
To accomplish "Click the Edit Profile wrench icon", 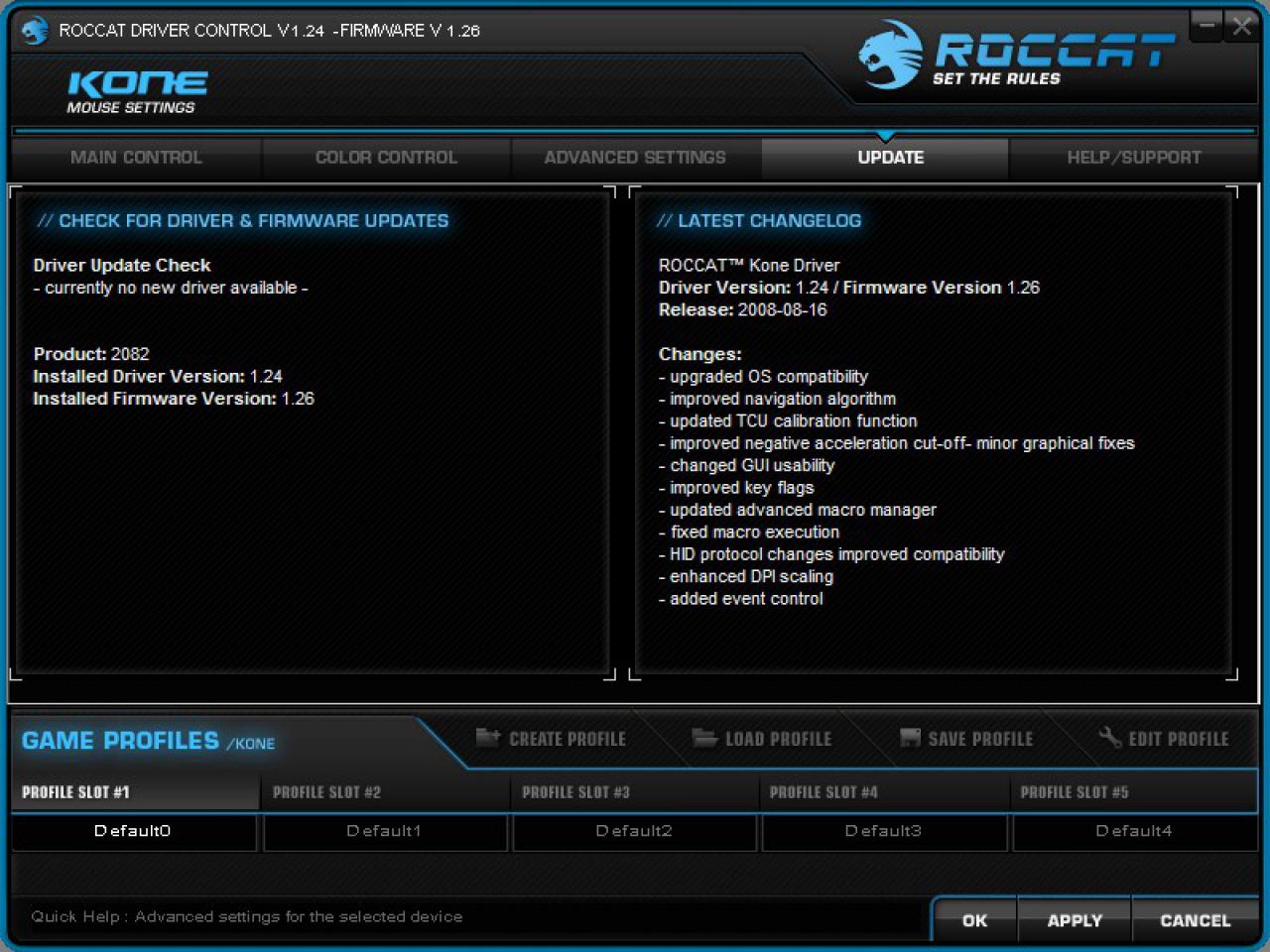I will click(x=1110, y=737).
